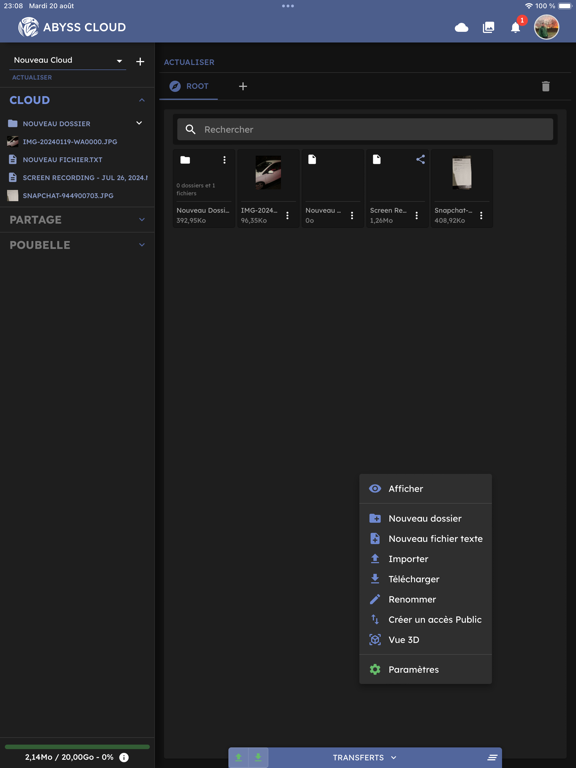Screen dimensions: 576x768
Task: Click the search magnifier icon
Action: click(x=191, y=129)
